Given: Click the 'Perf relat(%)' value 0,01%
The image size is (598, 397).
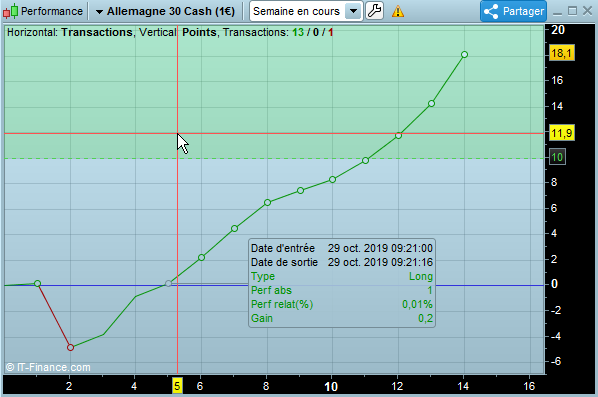Looking at the screenshot, I should tap(417, 304).
